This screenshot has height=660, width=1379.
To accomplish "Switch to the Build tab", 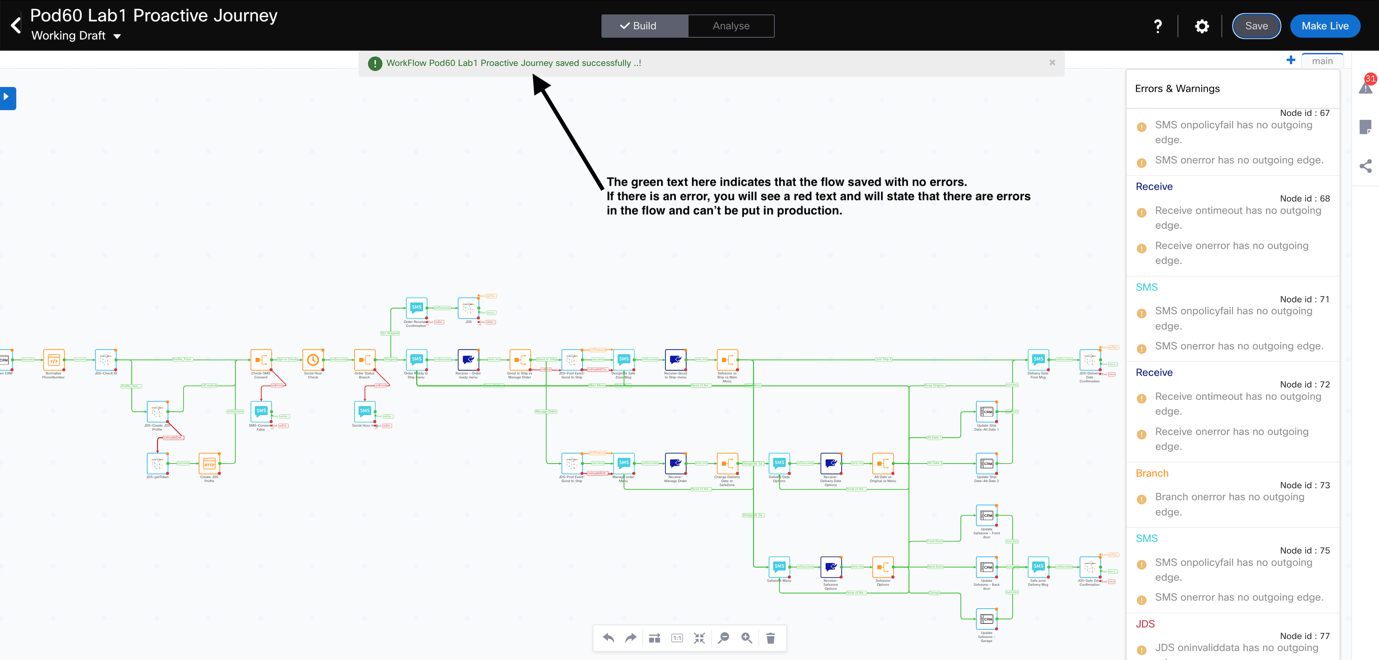I will (644, 26).
